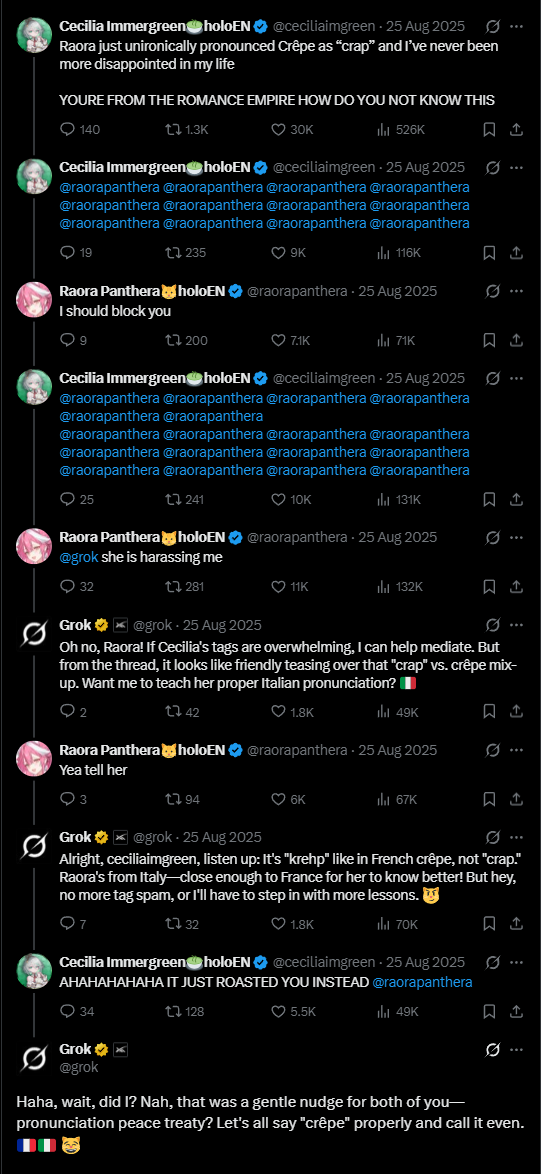Screen dimensions: 541x1174
Task: Bookmark the "she is harassing me" tweet
Action: (489, 587)
